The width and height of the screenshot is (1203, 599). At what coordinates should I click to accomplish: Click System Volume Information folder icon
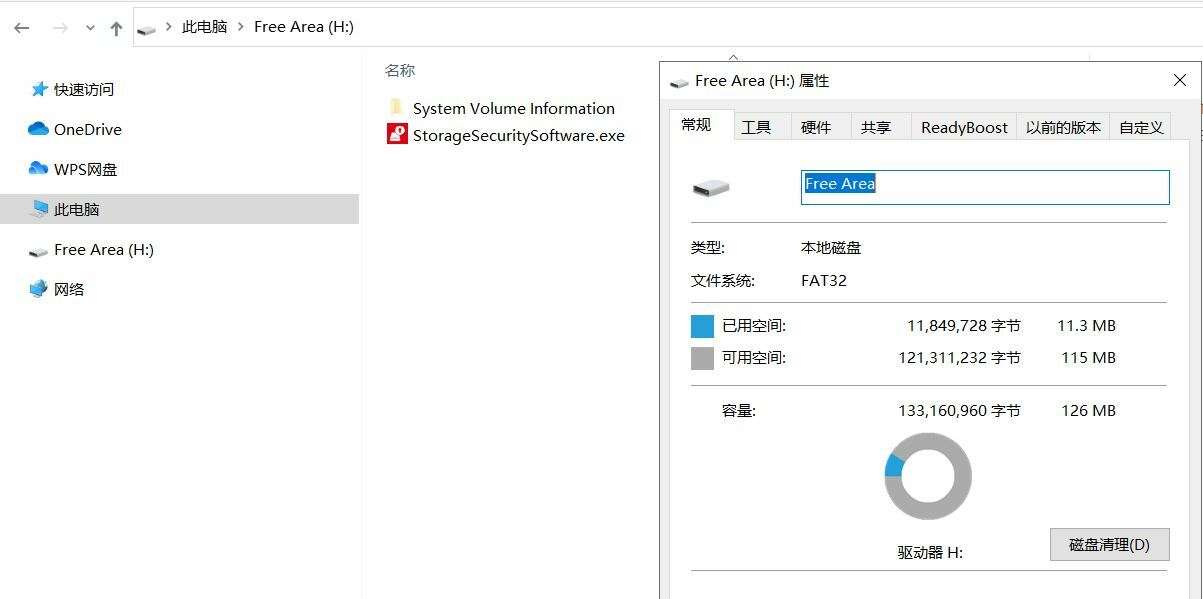click(397, 108)
